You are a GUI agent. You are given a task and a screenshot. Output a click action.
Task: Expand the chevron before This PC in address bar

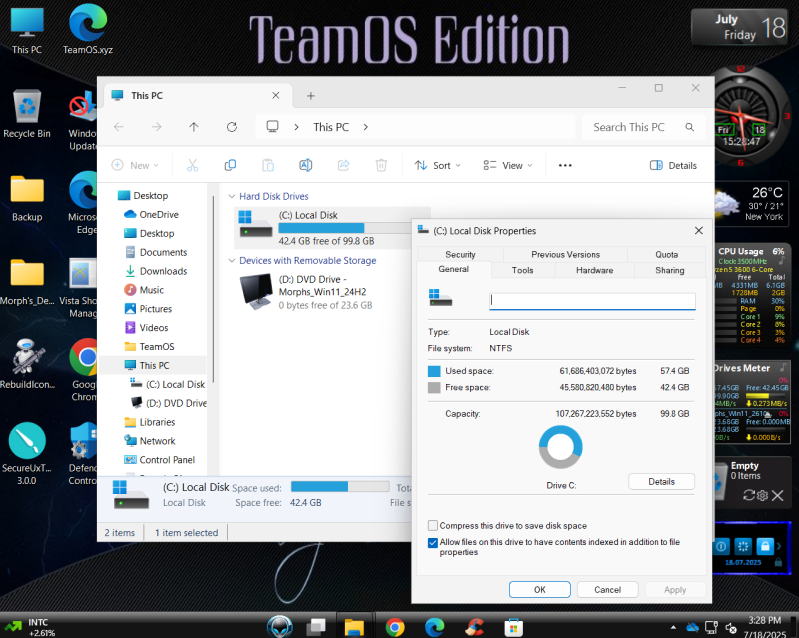point(296,127)
